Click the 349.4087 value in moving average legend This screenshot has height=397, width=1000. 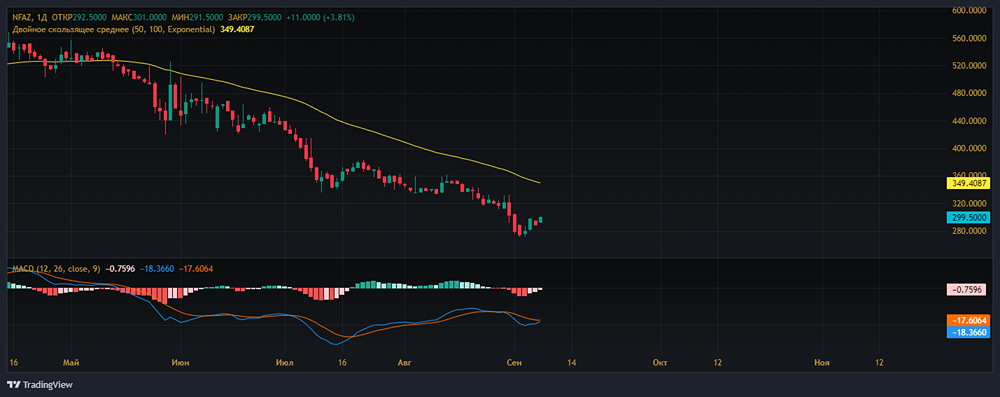pos(237,29)
